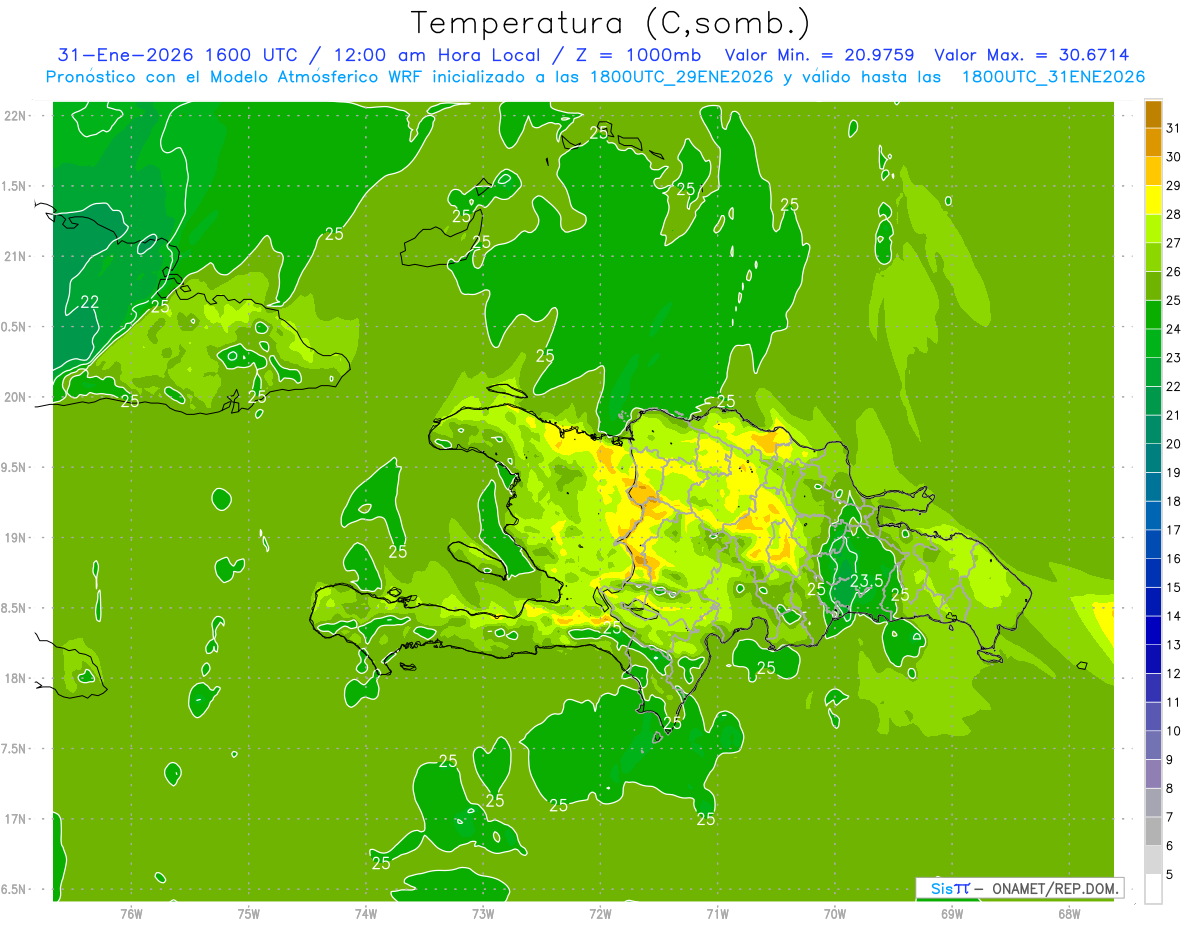The width and height of the screenshot is (1200, 927).
Task: Click the '23.5' contour label on the map
Action: 866,581
